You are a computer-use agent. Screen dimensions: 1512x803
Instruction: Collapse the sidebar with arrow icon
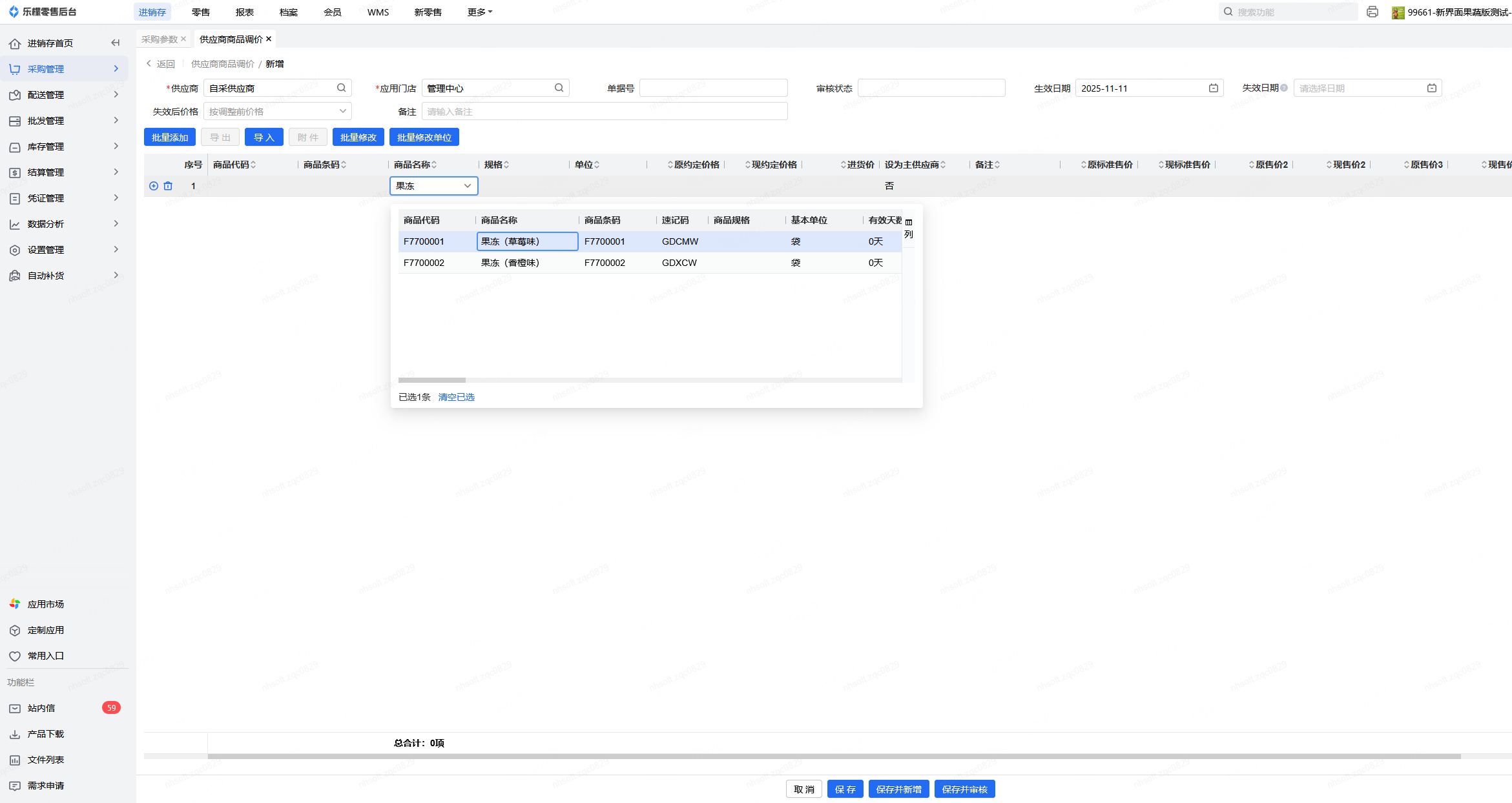116,43
